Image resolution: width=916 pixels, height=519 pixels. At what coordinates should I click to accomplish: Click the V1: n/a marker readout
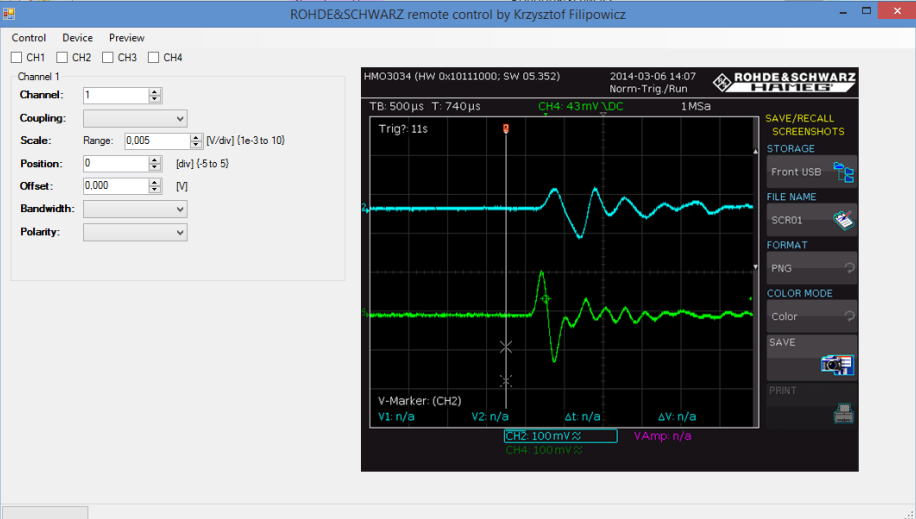396,417
